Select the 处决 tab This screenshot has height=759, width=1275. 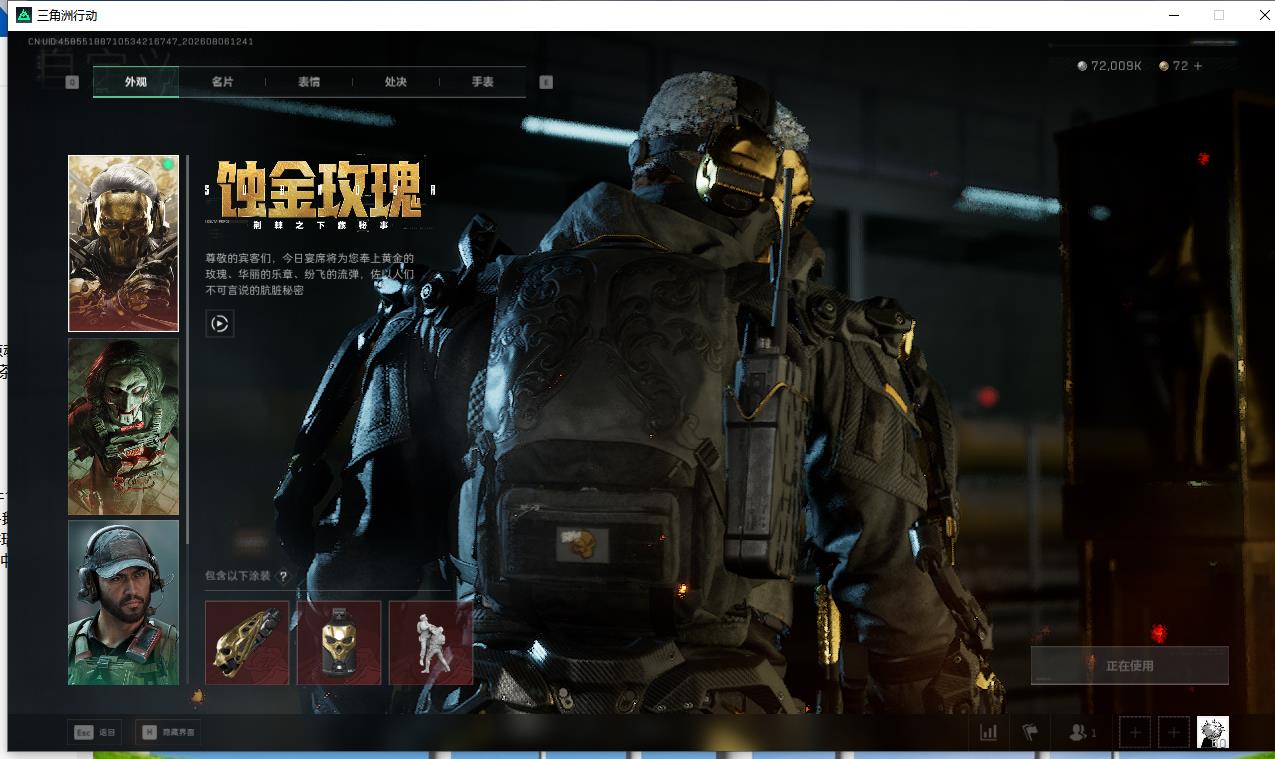(x=396, y=82)
